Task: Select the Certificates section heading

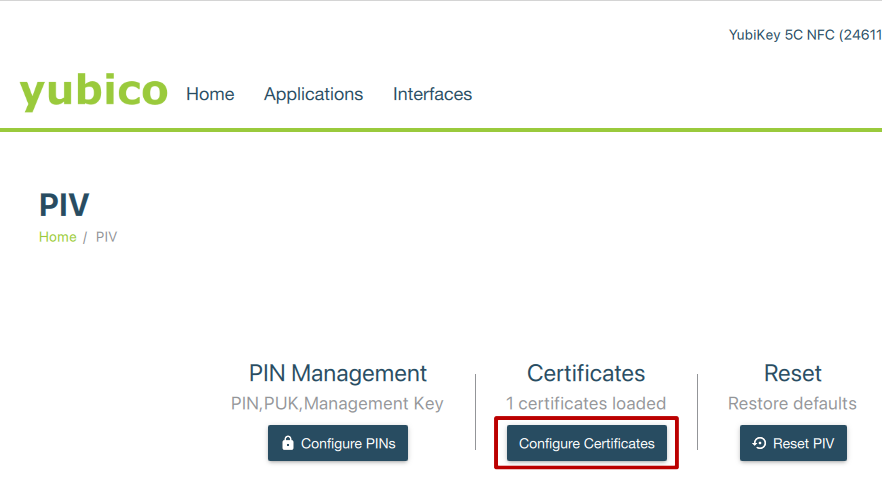Action: 586,373
